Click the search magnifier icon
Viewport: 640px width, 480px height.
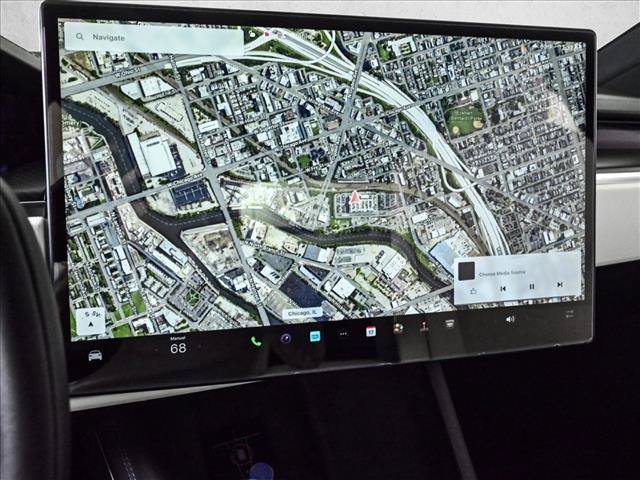click(80, 37)
